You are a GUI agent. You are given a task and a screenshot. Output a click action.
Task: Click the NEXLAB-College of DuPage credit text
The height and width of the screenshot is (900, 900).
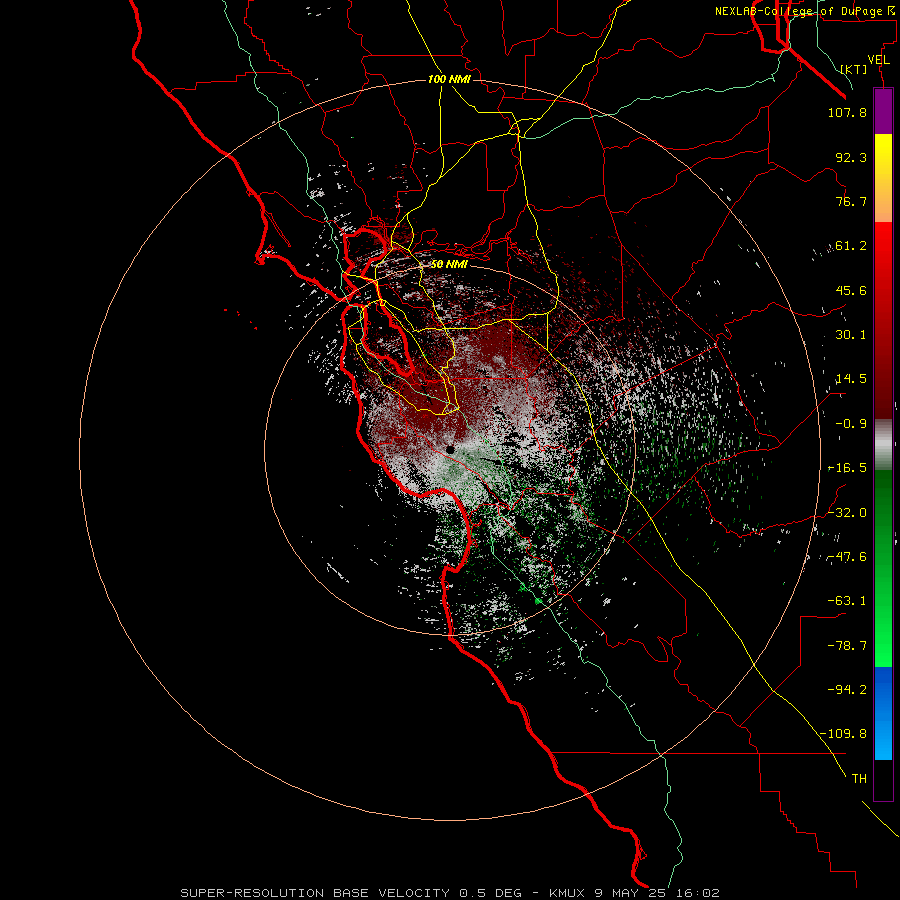tap(805, 11)
